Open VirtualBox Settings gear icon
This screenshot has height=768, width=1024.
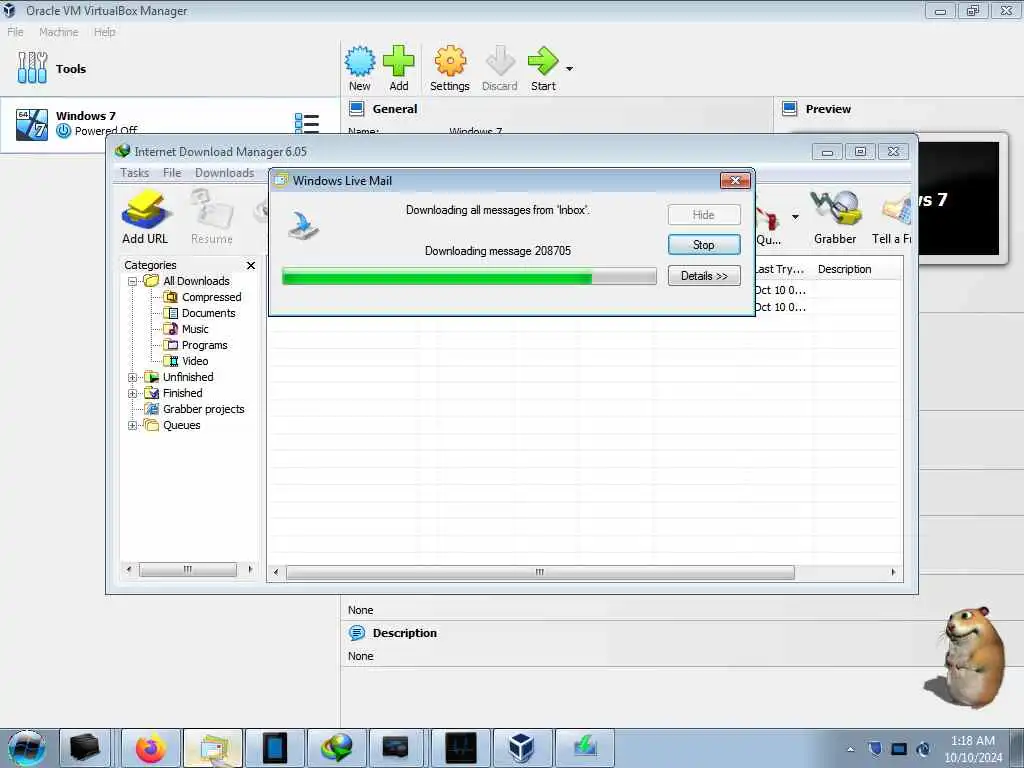[x=450, y=61]
